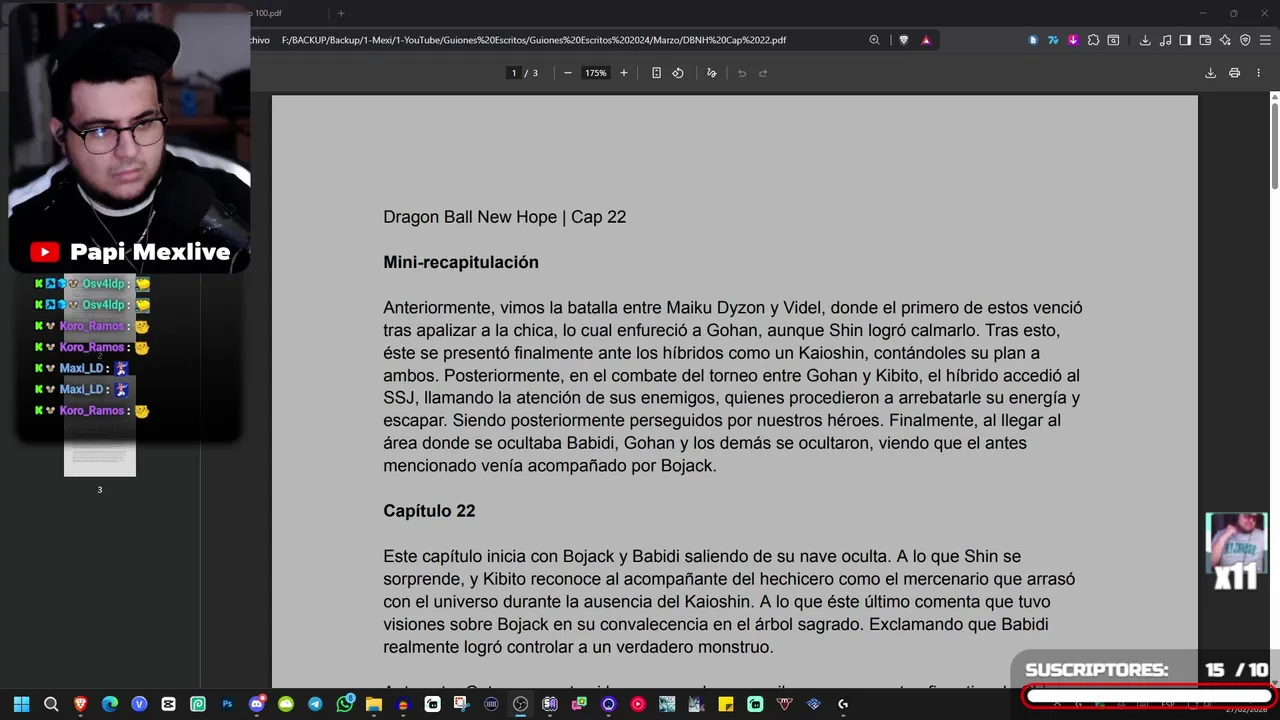Click the blue document extension icon
The height and width of the screenshot is (720, 1280).
point(1033,40)
